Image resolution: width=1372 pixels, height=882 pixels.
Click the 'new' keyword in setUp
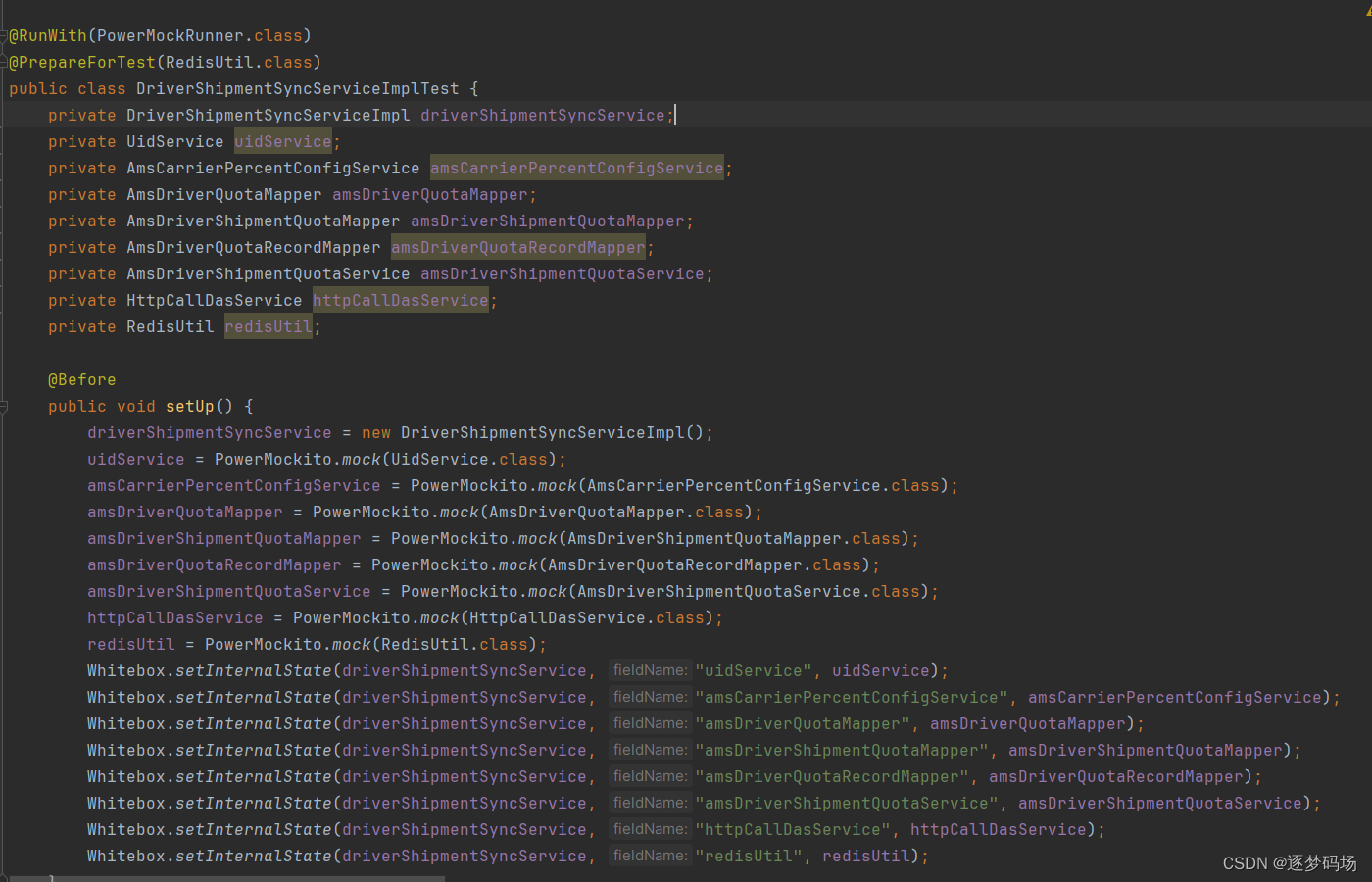pos(376,433)
